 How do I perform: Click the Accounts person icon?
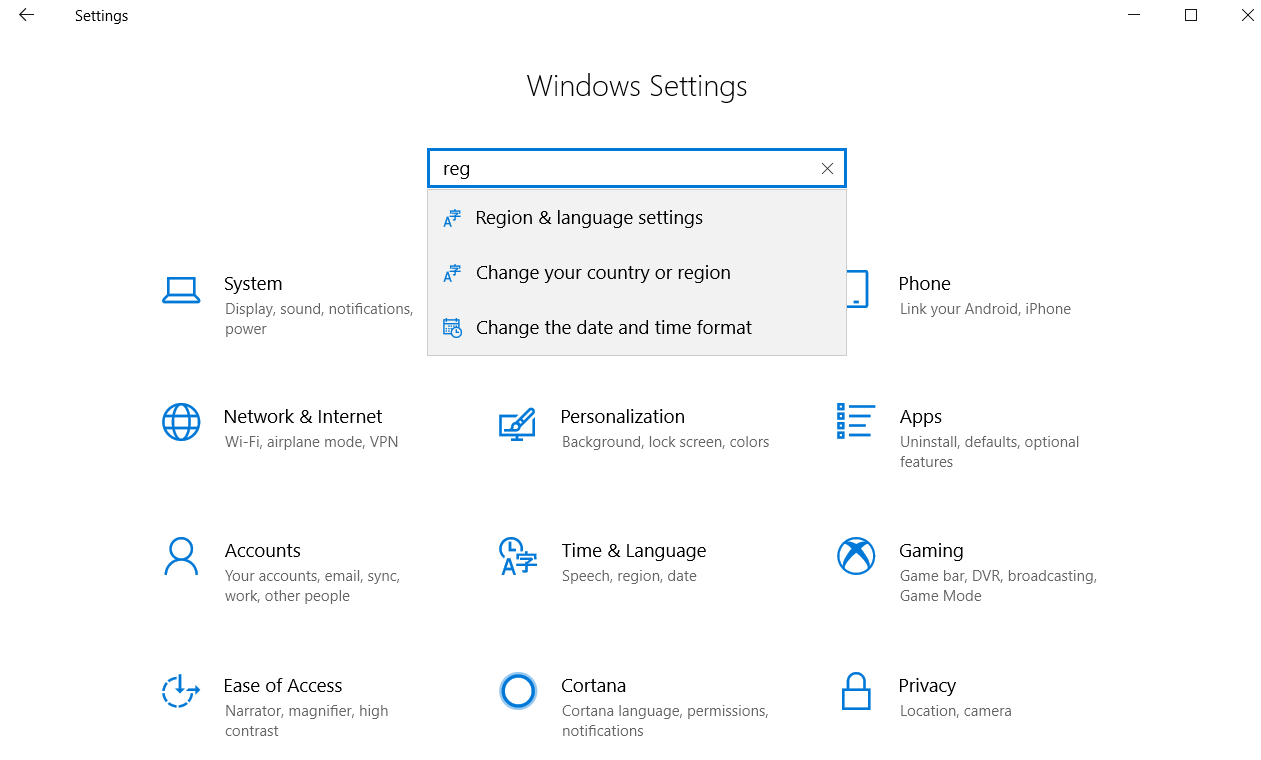pyautogui.click(x=181, y=556)
